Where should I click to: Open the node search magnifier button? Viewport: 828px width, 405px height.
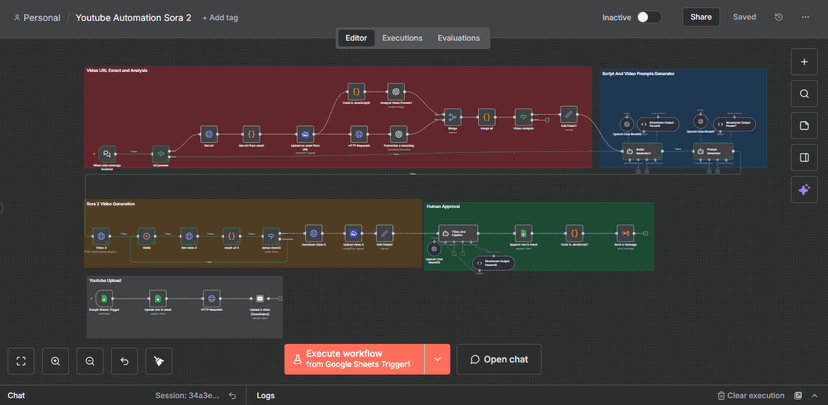coord(804,94)
